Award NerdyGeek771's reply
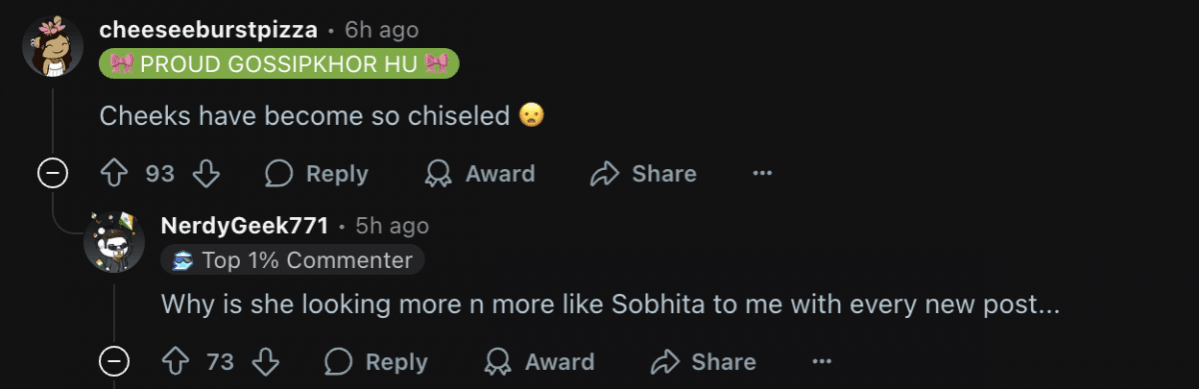This screenshot has width=1199, height=389. point(539,361)
